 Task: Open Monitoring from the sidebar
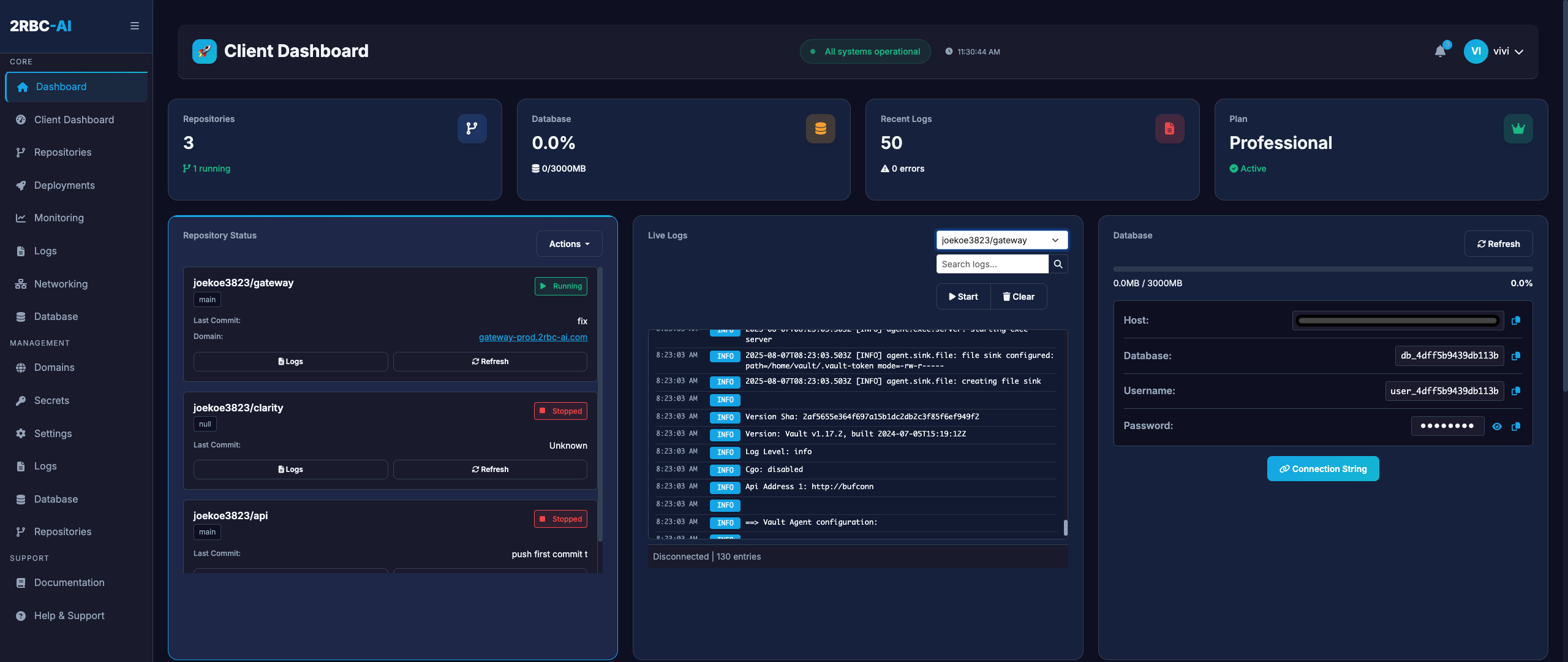pos(58,218)
